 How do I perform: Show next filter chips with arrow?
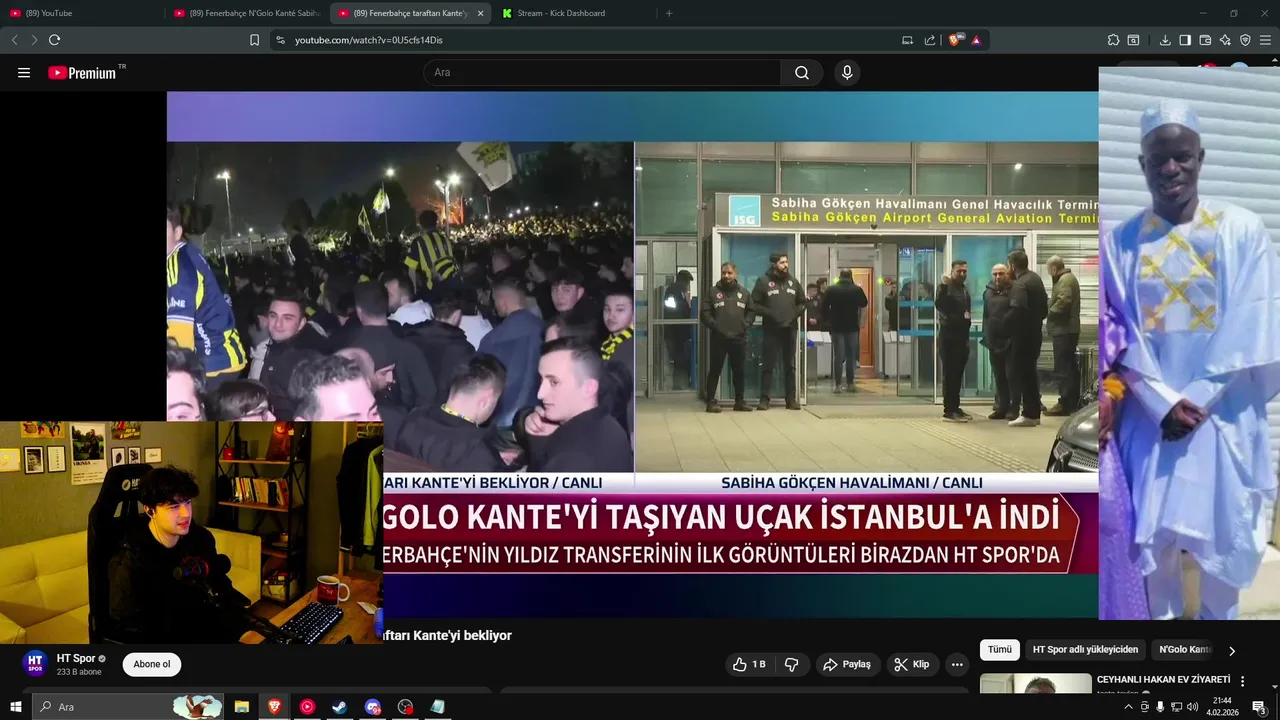point(1232,650)
